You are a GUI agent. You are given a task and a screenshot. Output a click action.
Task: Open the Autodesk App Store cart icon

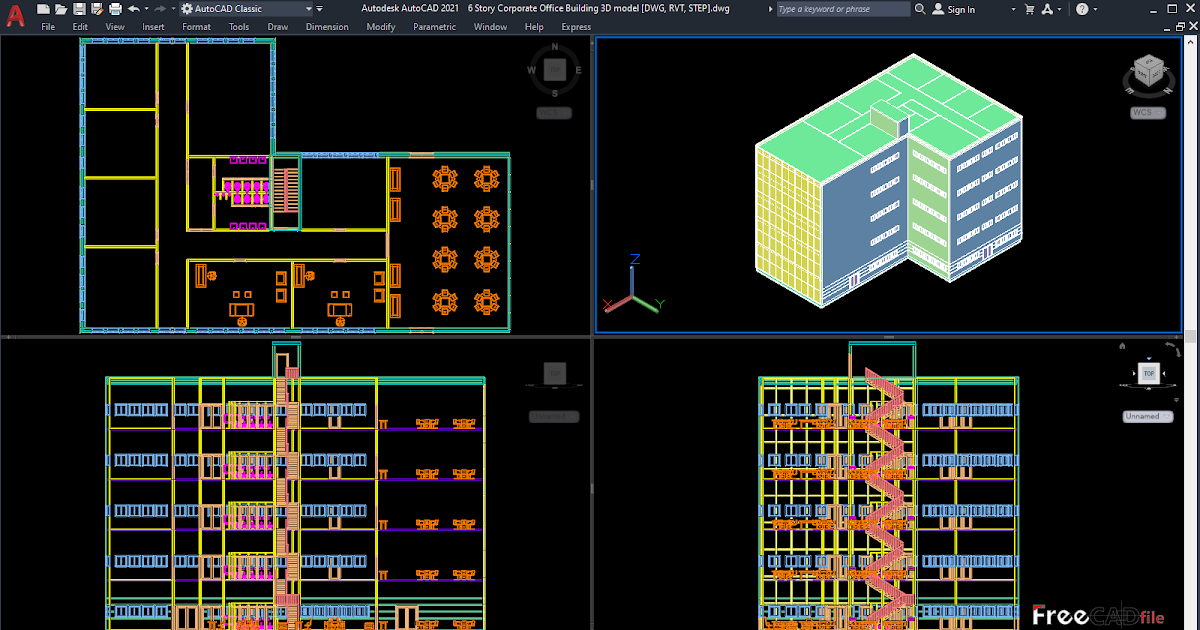[x=1030, y=8]
